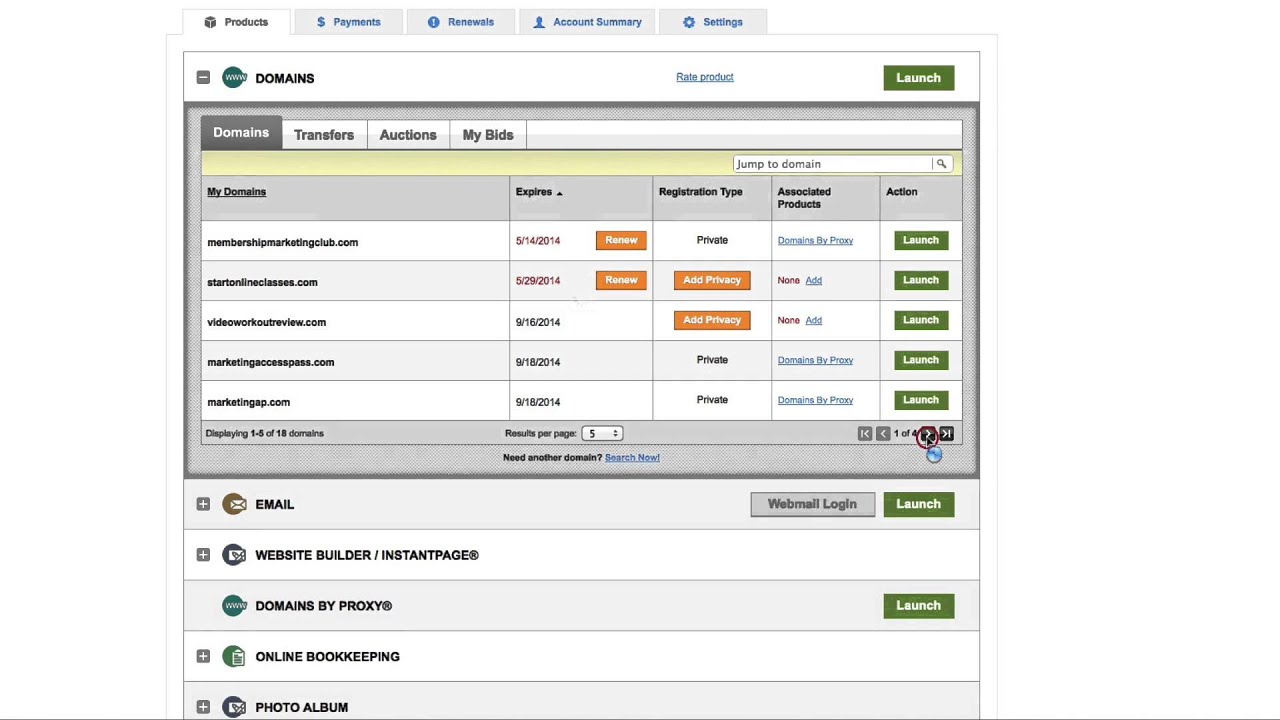The height and width of the screenshot is (720, 1280).
Task: Click the DOMAINS www globe icon
Action: tap(234, 77)
